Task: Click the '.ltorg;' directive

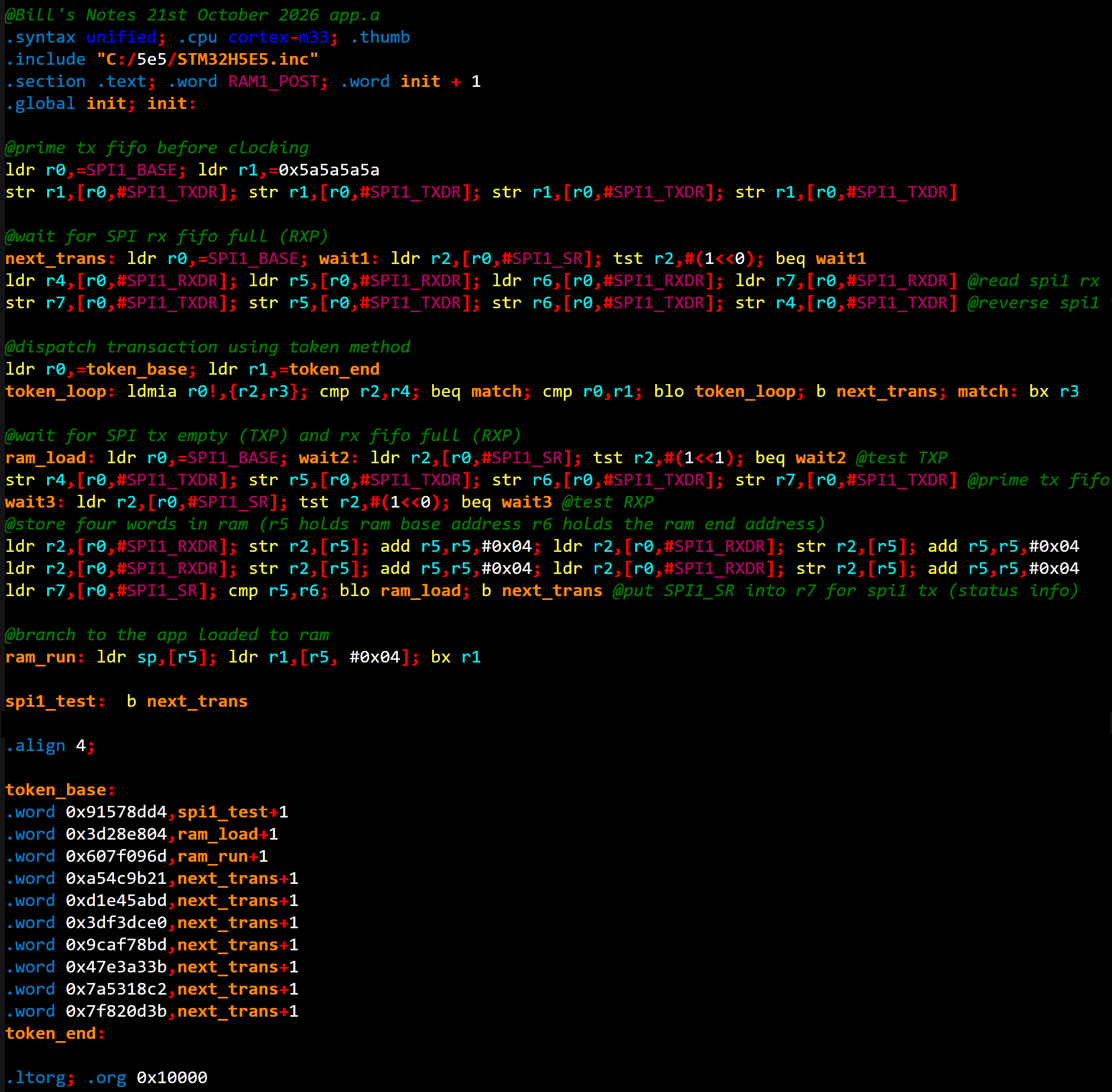Action: [x=40, y=1078]
